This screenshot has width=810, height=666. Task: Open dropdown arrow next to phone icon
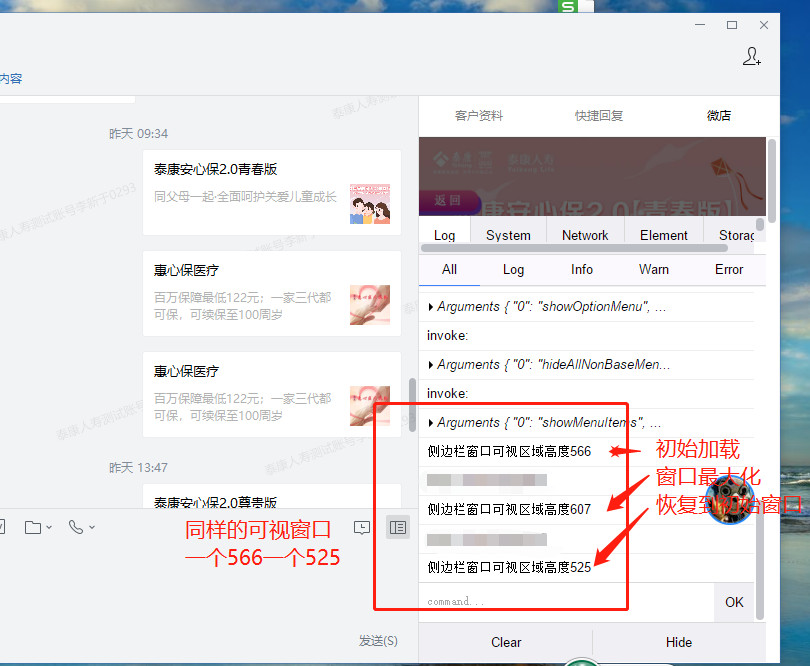[92, 528]
